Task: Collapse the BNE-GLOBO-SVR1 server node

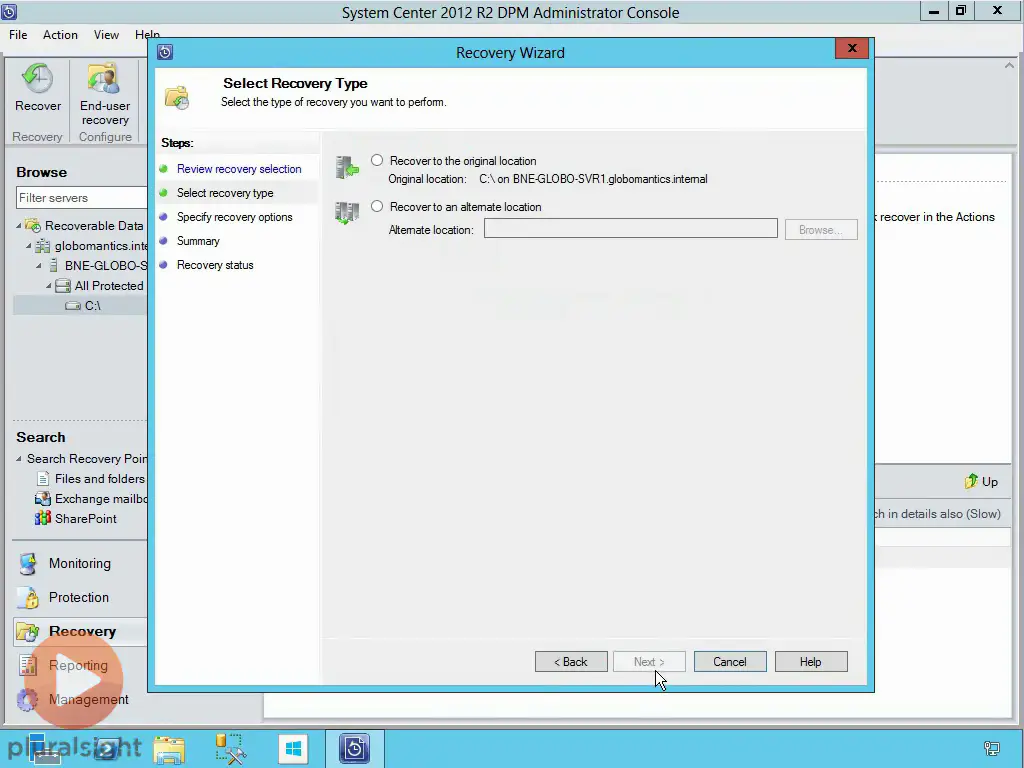Action: pos(39,266)
